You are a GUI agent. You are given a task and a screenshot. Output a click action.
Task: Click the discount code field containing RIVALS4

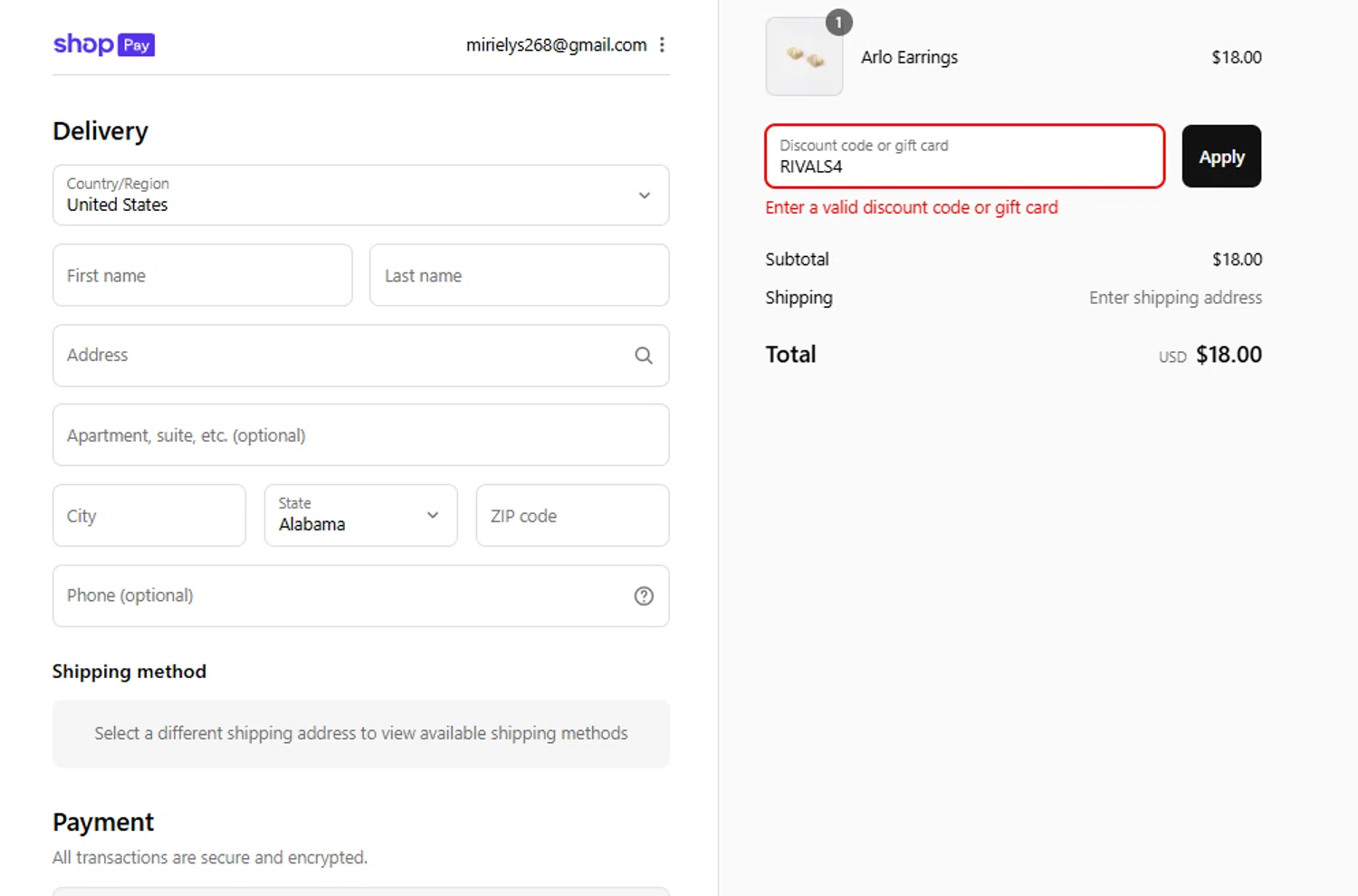click(964, 157)
